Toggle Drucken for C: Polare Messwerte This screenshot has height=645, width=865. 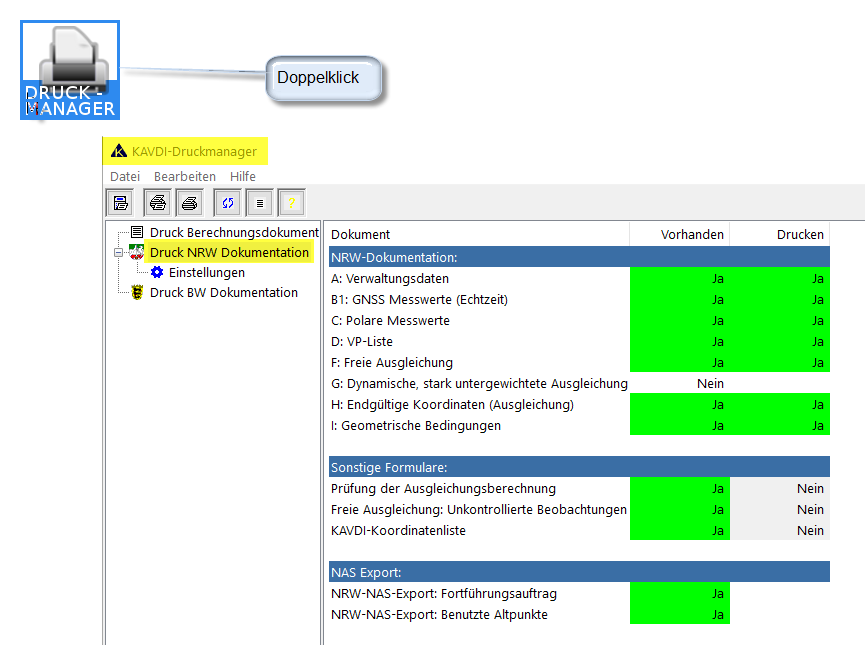click(780, 321)
